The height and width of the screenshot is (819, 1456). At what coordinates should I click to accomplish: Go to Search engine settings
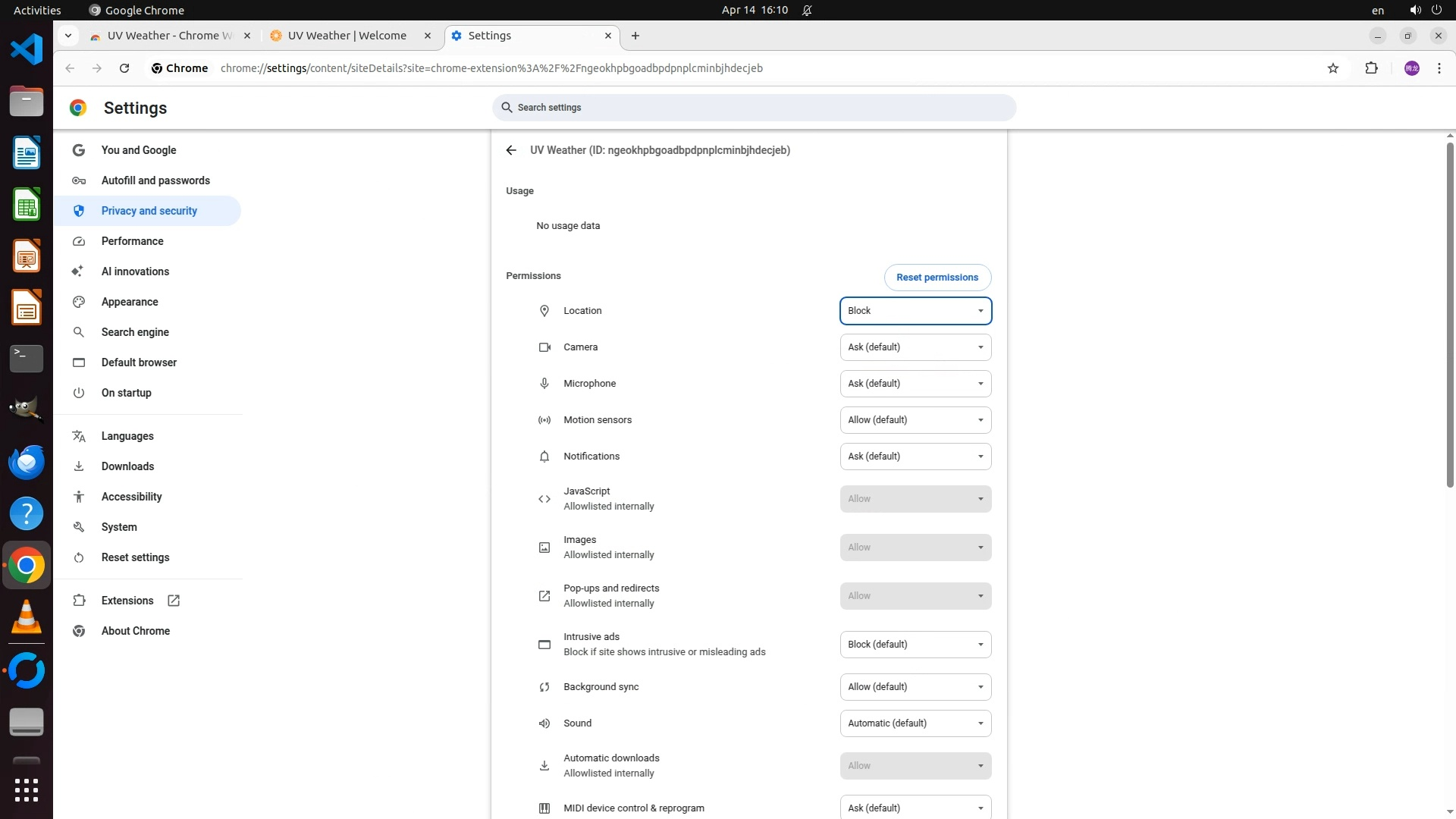(135, 332)
